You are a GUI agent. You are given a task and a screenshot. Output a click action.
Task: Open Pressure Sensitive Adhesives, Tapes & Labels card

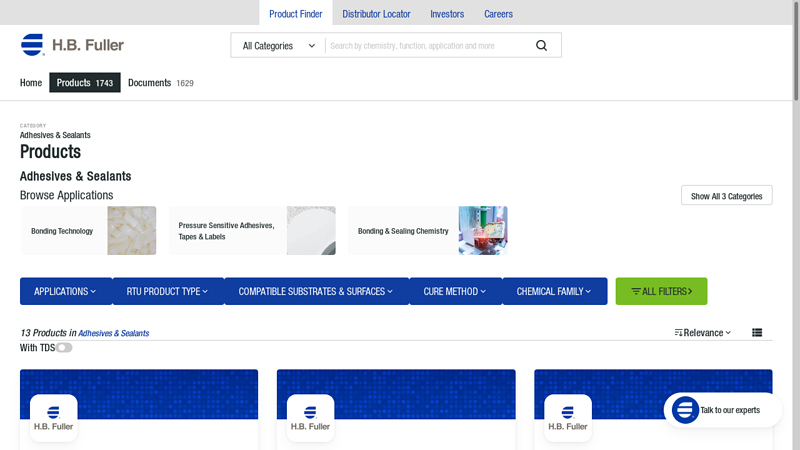(252, 231)
